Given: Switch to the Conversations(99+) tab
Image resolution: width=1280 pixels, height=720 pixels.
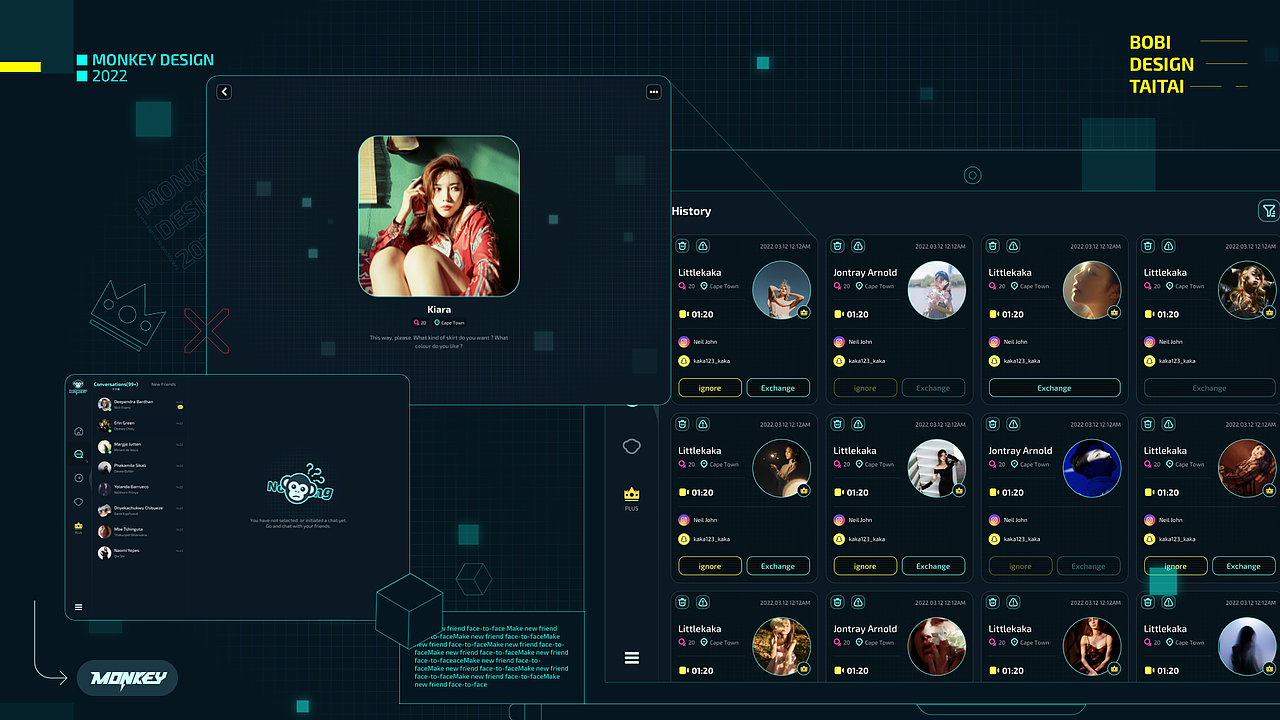Looking at the screenshot, I should (x=116, y=385).
